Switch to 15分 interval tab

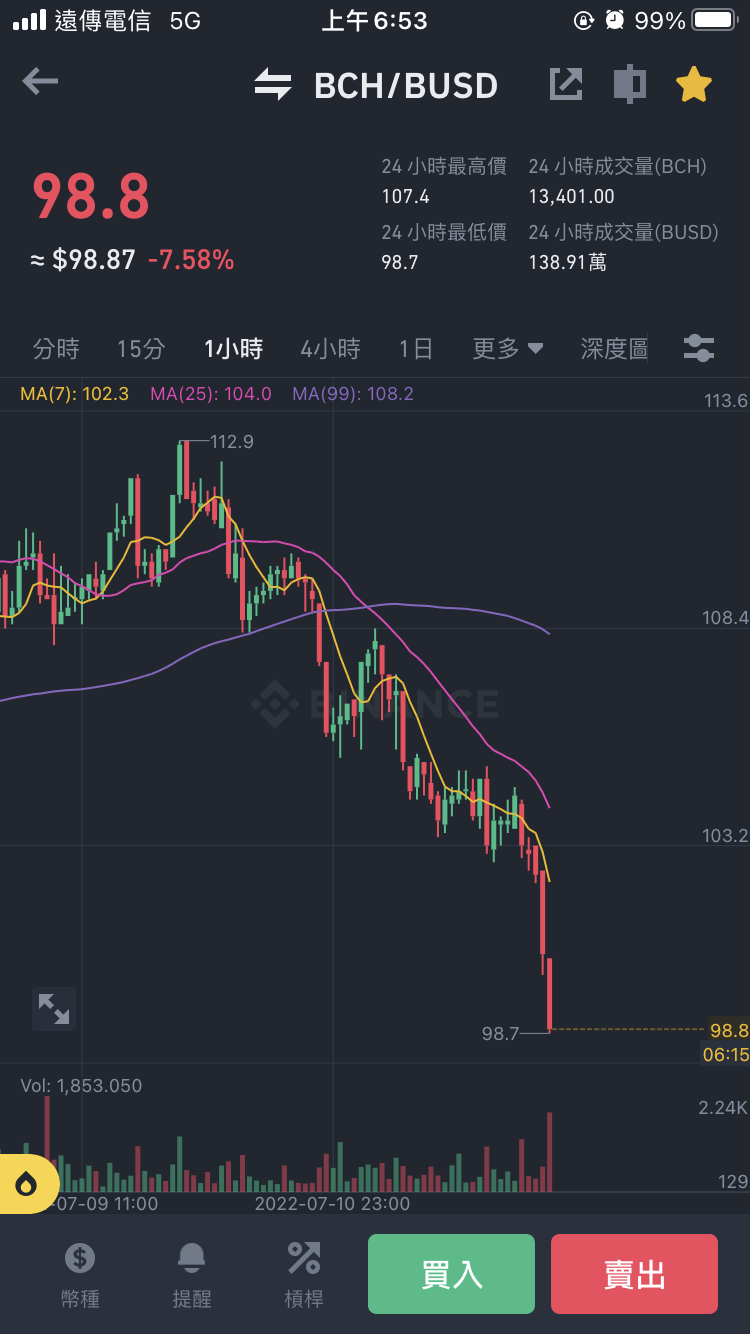[x=141, y=349]
